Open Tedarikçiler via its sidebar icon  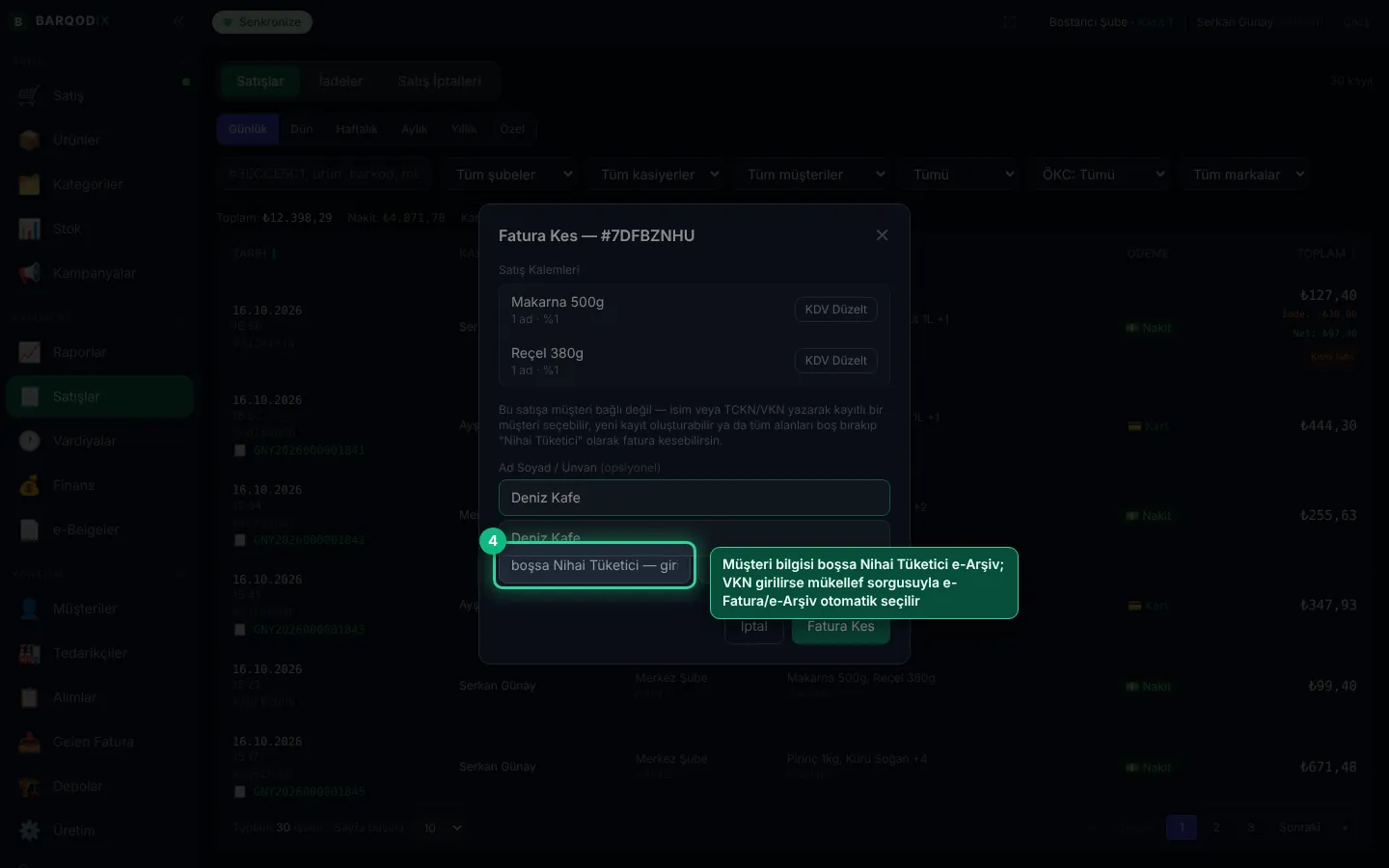coord(29,653)
